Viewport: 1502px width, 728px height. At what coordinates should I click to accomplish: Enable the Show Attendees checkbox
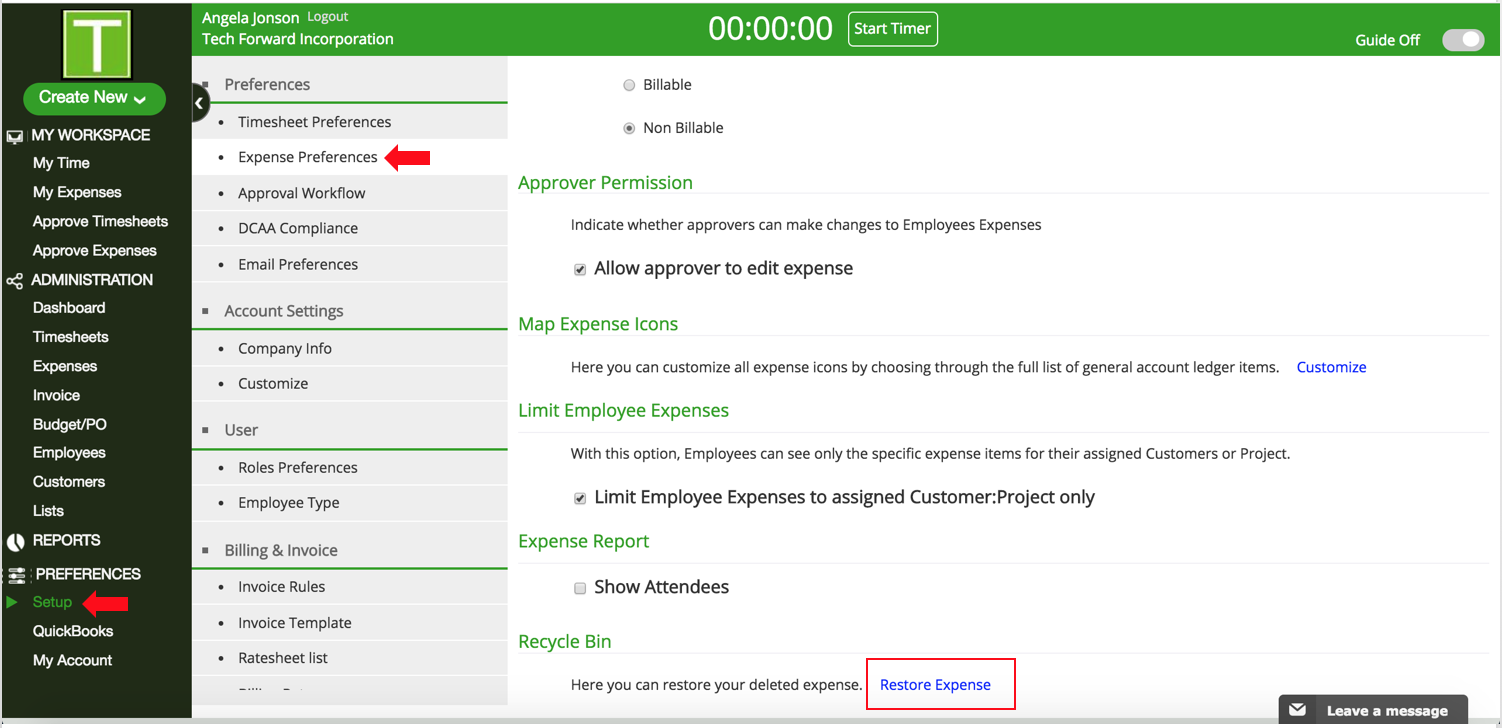pos(580,588)
